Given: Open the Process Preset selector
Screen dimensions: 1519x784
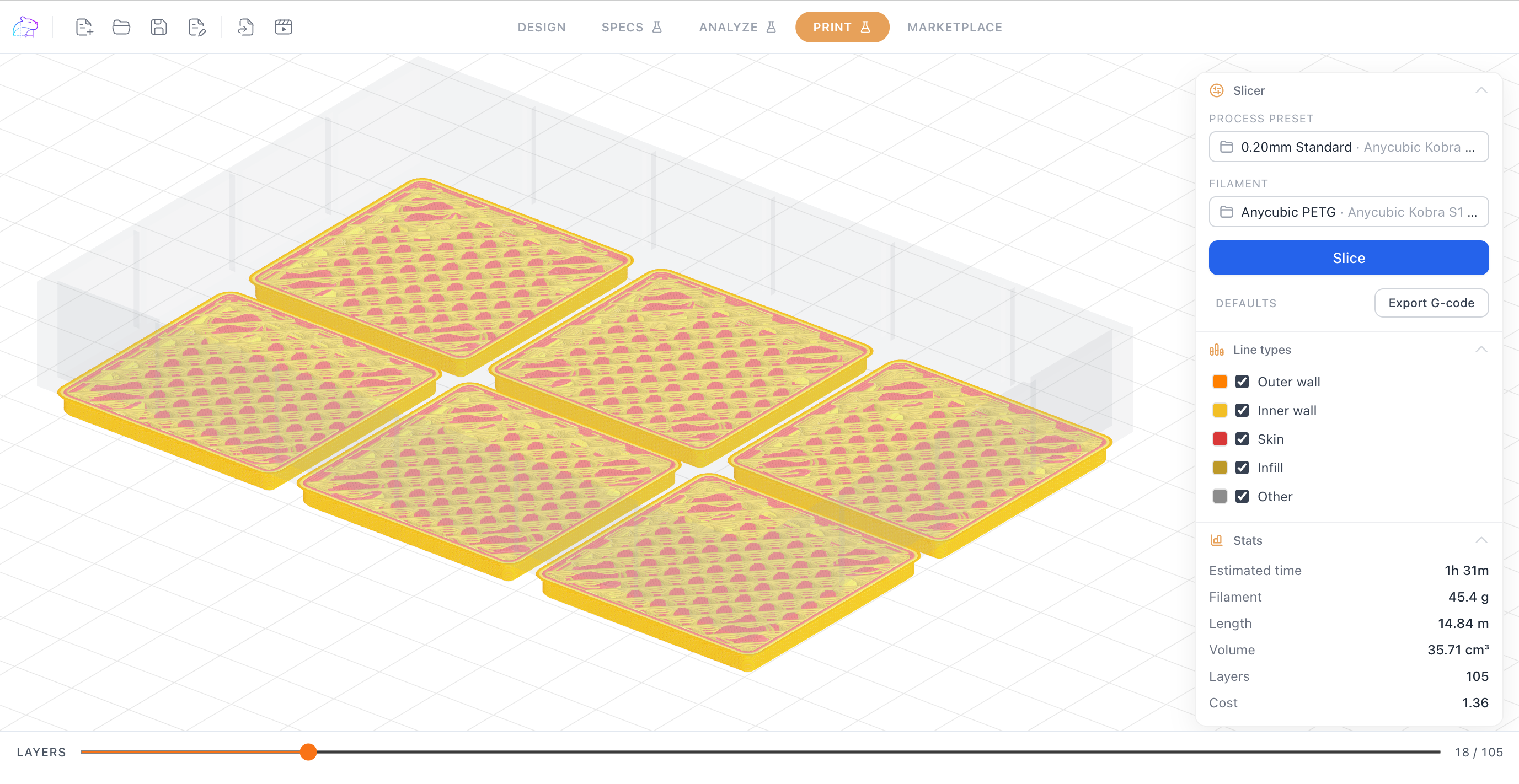Looking at the screenshot, I should coord(1349,147).
